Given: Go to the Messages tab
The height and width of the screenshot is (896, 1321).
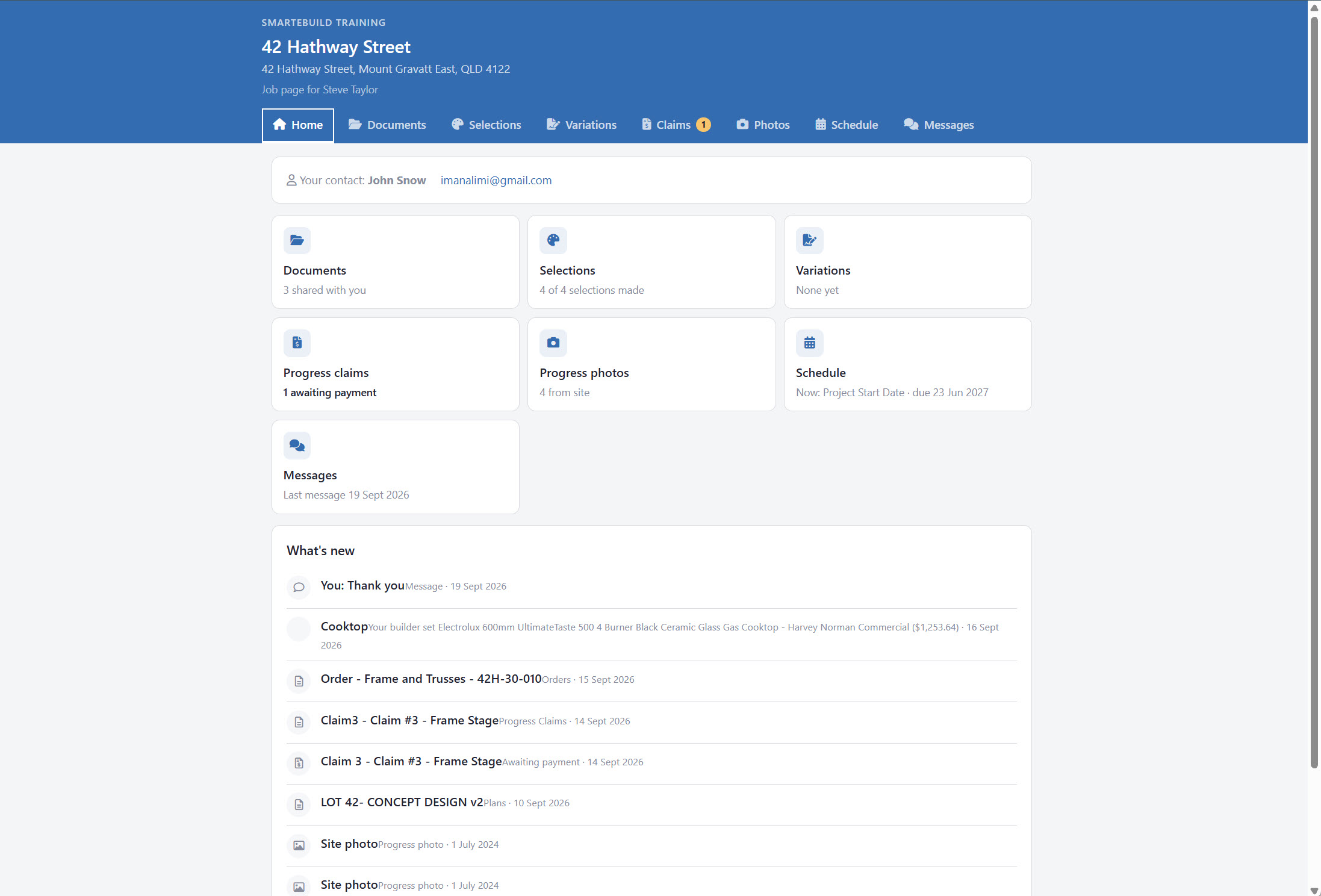Looking at the screenshot, I should 939,125.
